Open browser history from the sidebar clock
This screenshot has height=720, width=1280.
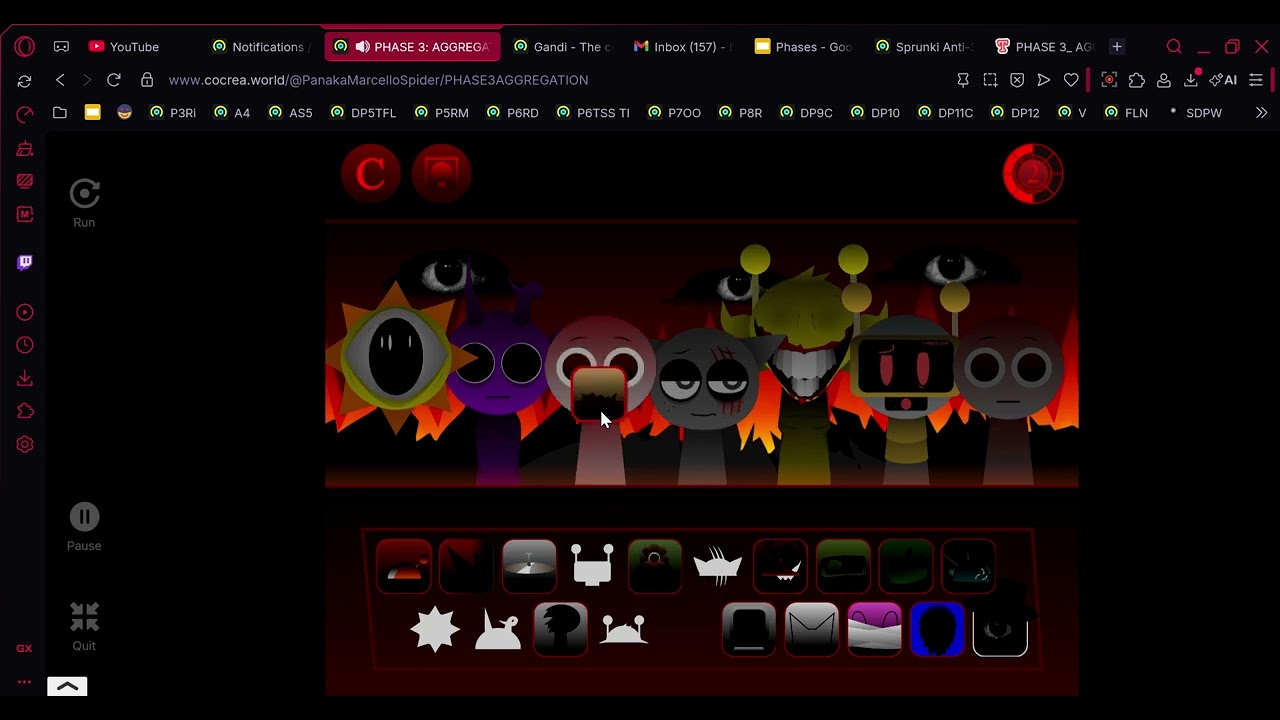25,345
